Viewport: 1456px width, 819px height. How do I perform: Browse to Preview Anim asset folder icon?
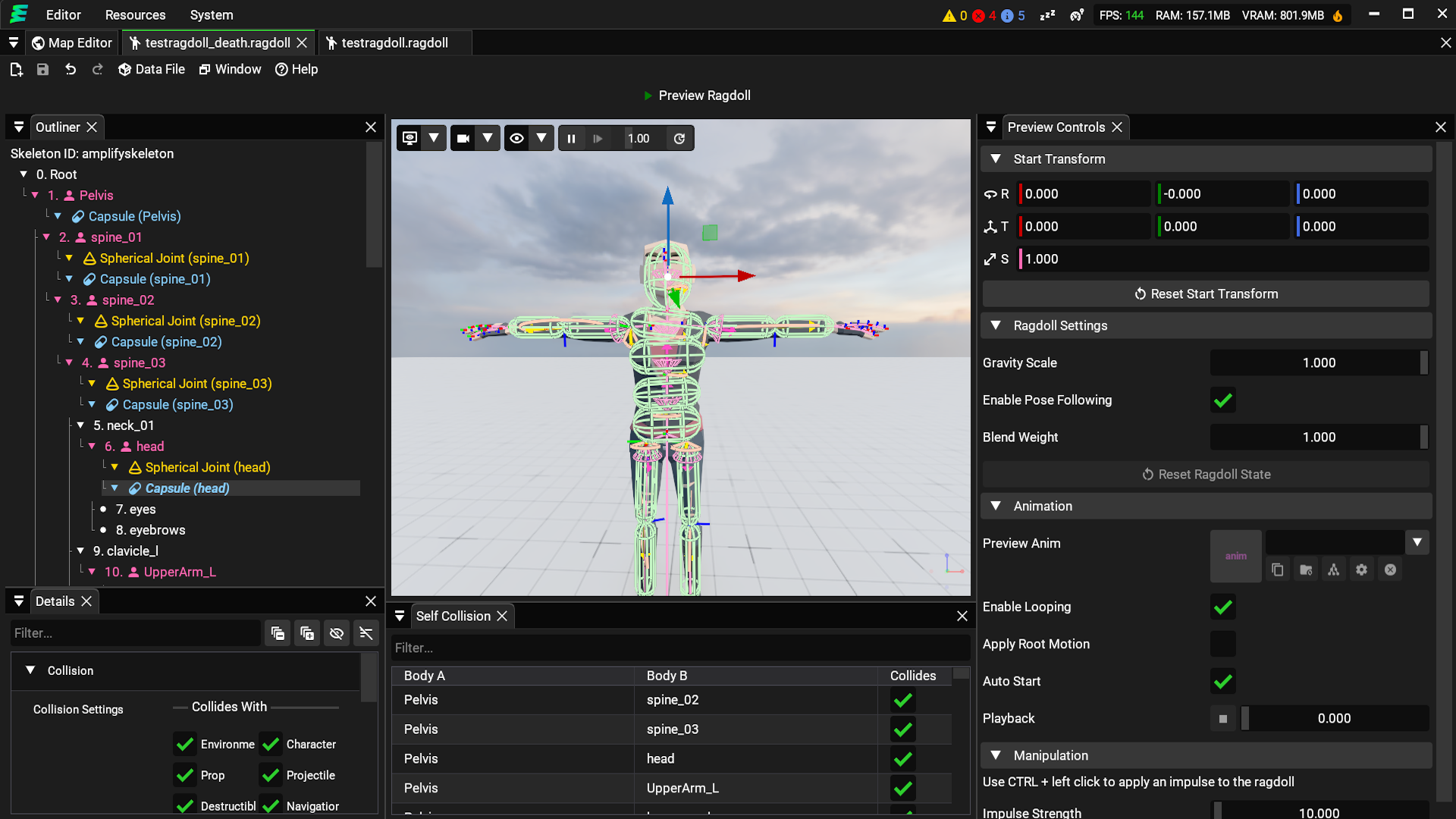(1306, 570)
